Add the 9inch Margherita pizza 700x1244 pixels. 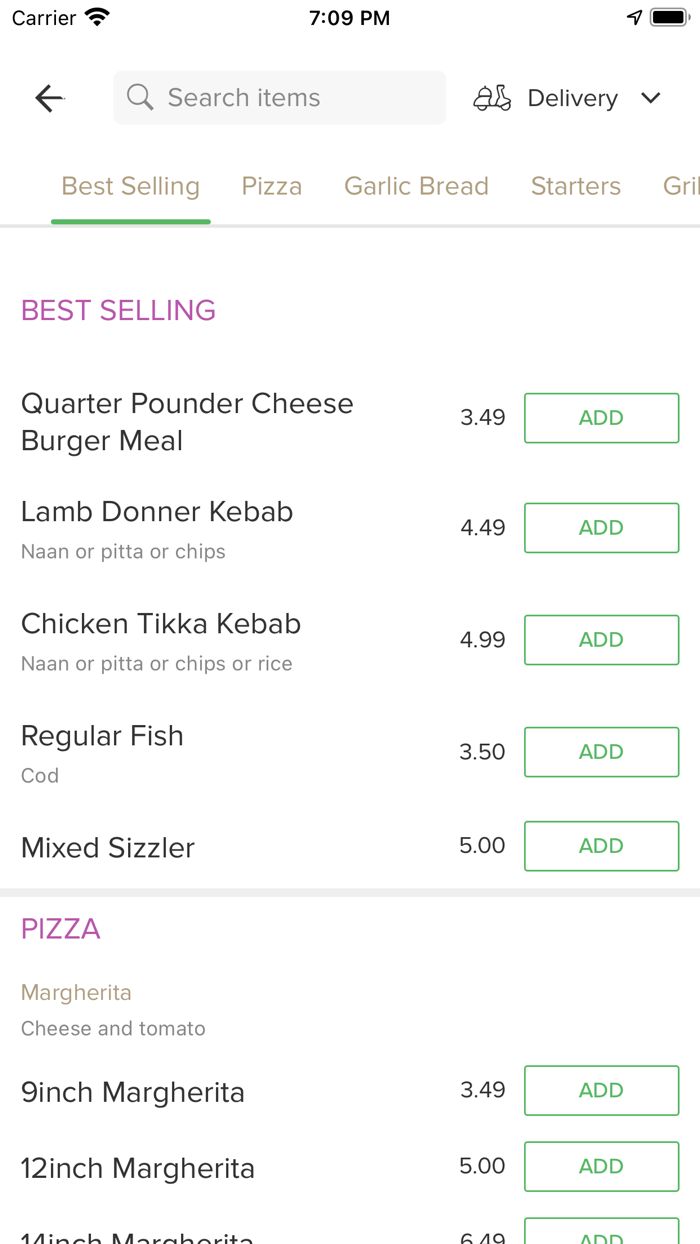601,1090
